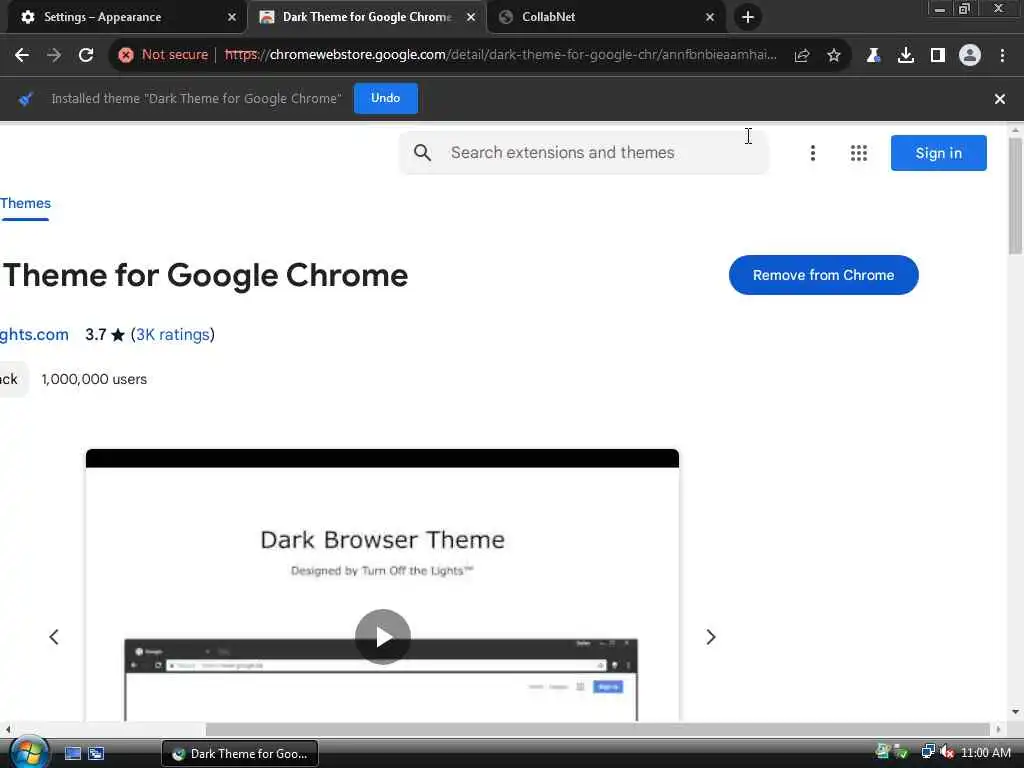Open the Themes category tab
Image resolution: width=1024 pixels, height=768 pixels.
point(25,204)
